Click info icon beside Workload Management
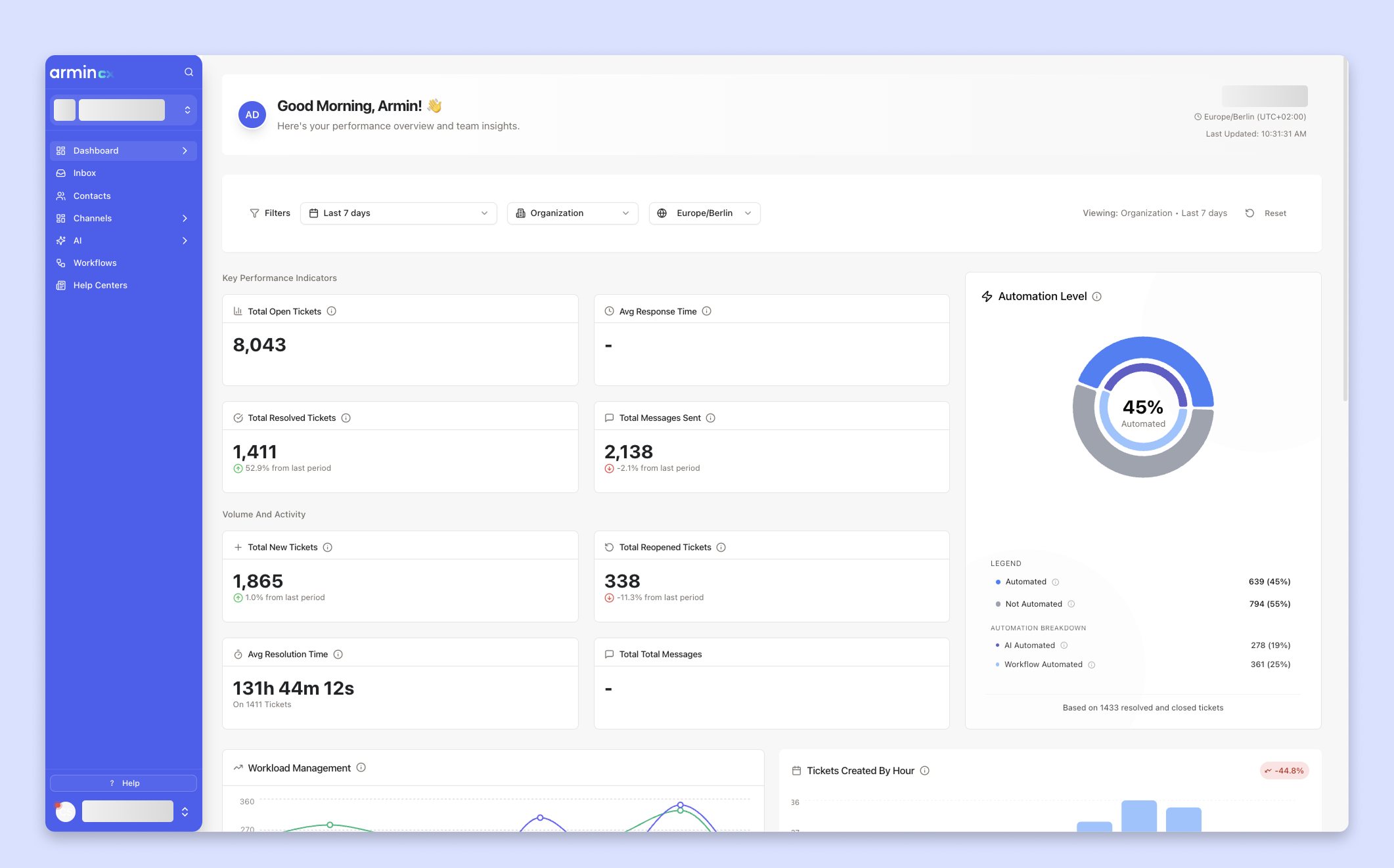 pos(361,768)
